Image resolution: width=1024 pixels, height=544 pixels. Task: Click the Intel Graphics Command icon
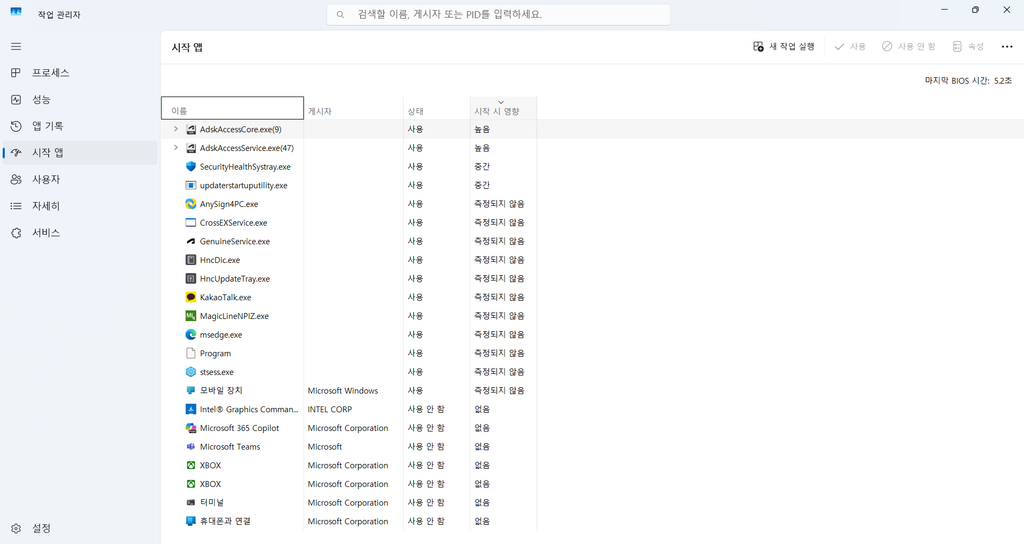pos(191,409)
